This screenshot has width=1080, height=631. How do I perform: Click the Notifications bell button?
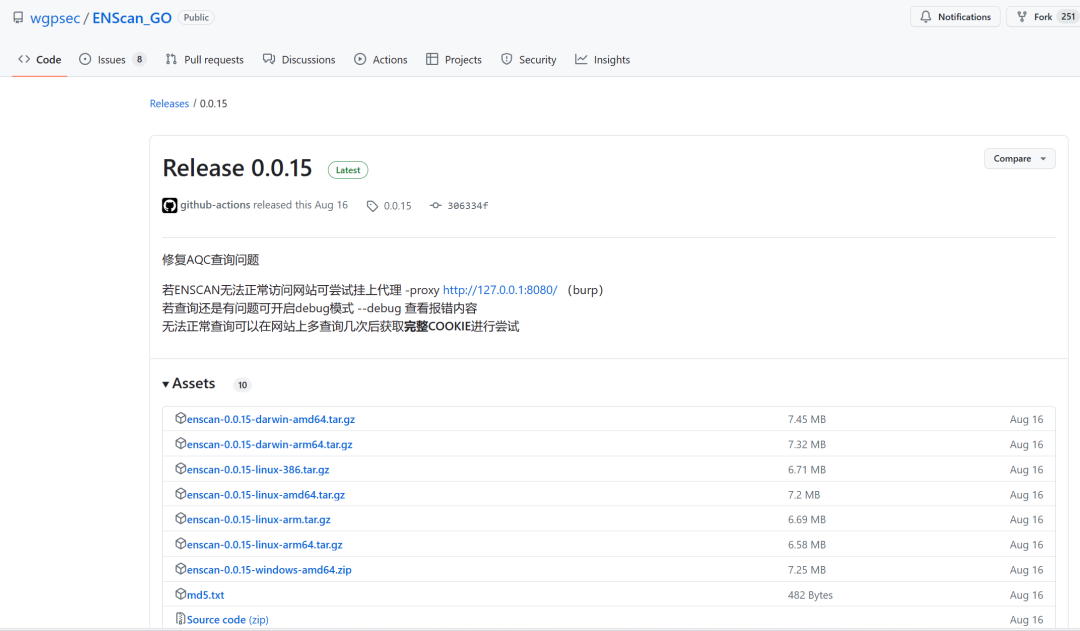[x=955, y=17]
